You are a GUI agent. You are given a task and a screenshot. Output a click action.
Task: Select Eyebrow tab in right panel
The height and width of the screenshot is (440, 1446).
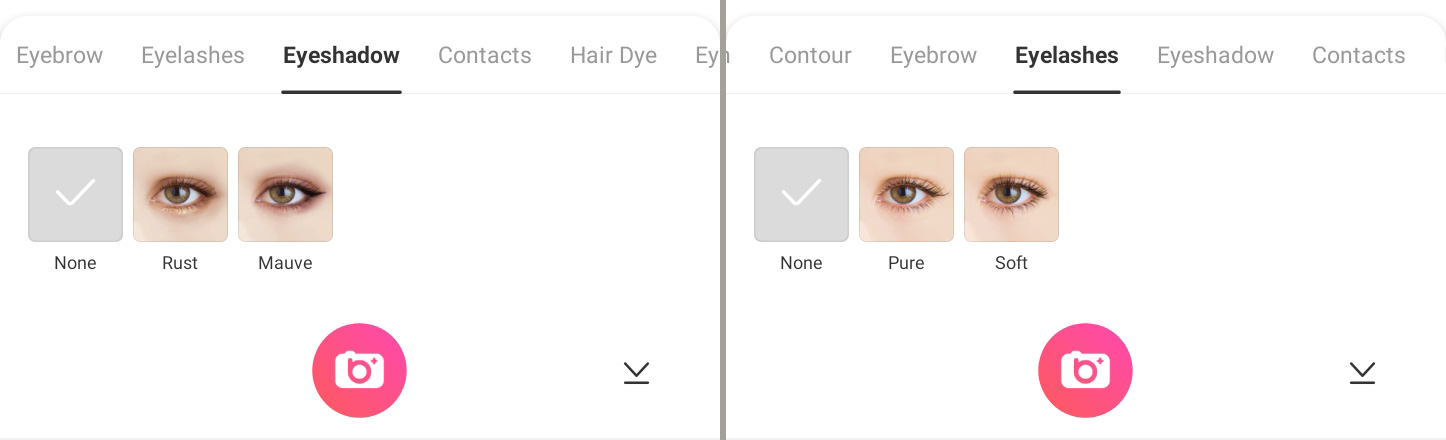pyautogui.click(x=933, y=56)
